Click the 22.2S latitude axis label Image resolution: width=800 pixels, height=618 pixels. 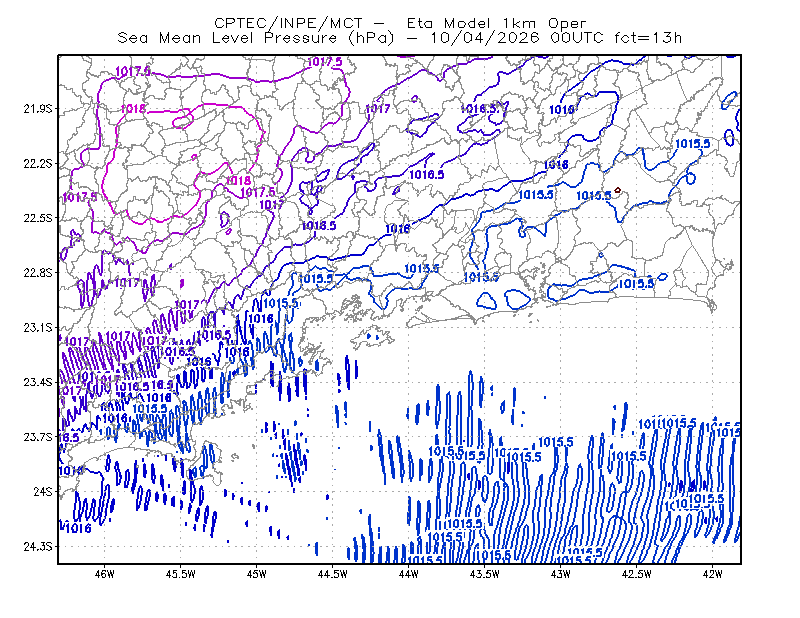[x=38, y=163]
